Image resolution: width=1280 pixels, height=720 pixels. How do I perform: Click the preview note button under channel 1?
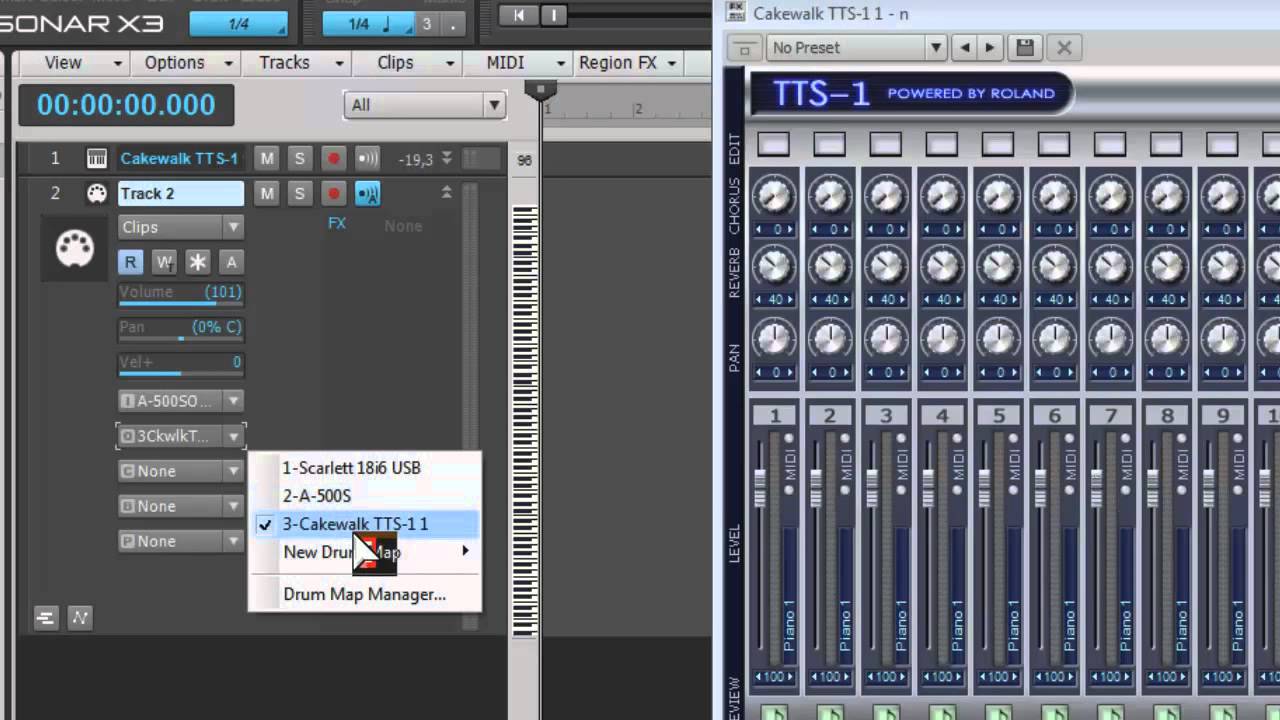(774, 713)
